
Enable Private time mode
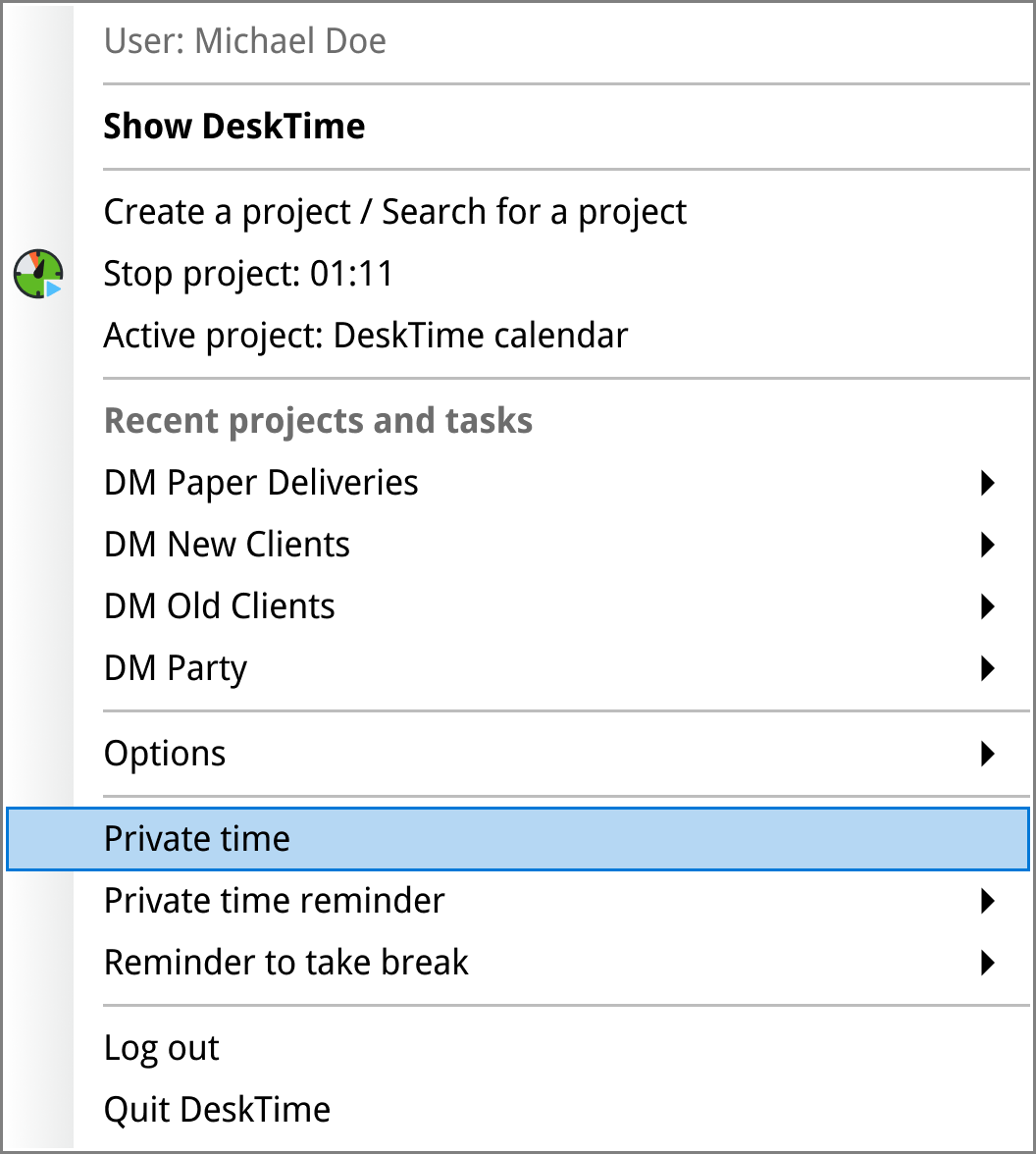196,839
